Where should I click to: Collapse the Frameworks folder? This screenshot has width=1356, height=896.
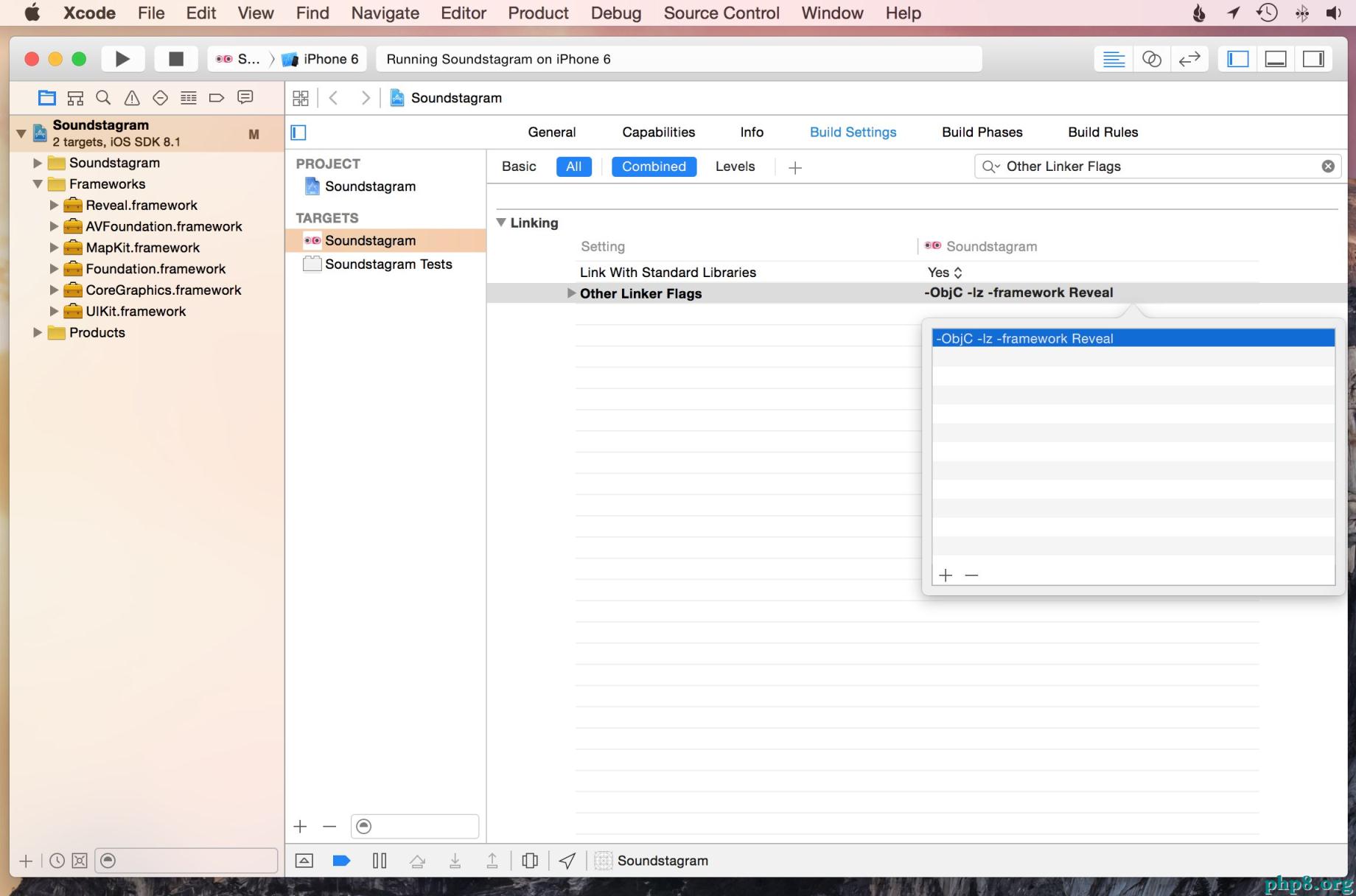(38, 184)
